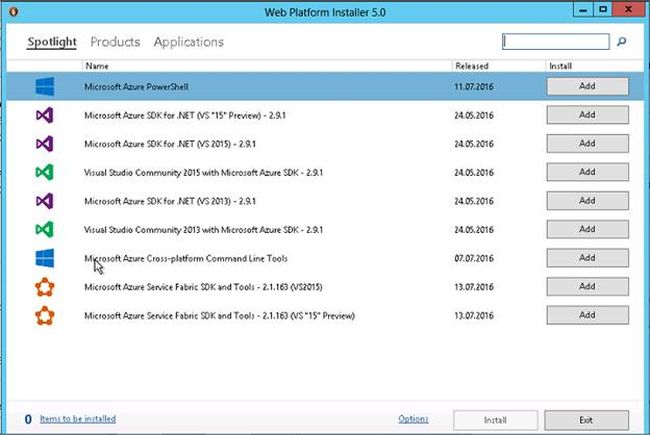This screenshot has width=650, height=435.
Task: Click the 11.07.2016 release date
Action: pyautogui.click(x=474, y=87)
